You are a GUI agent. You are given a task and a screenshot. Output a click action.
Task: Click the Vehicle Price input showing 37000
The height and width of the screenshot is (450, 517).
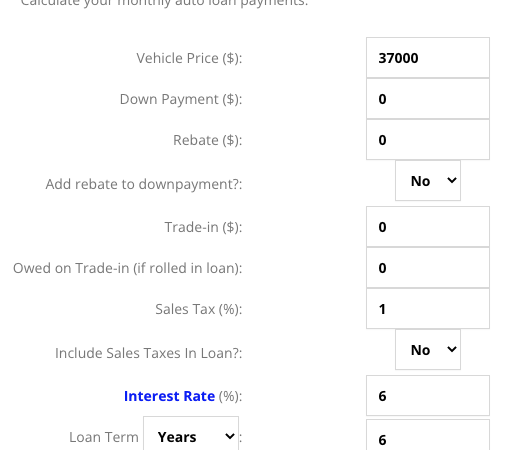428,58
